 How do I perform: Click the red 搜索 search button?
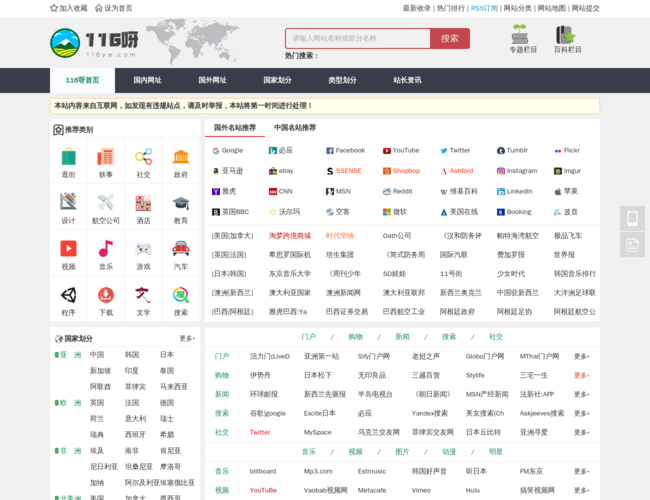pyautogui.click(x=450, y=39)
